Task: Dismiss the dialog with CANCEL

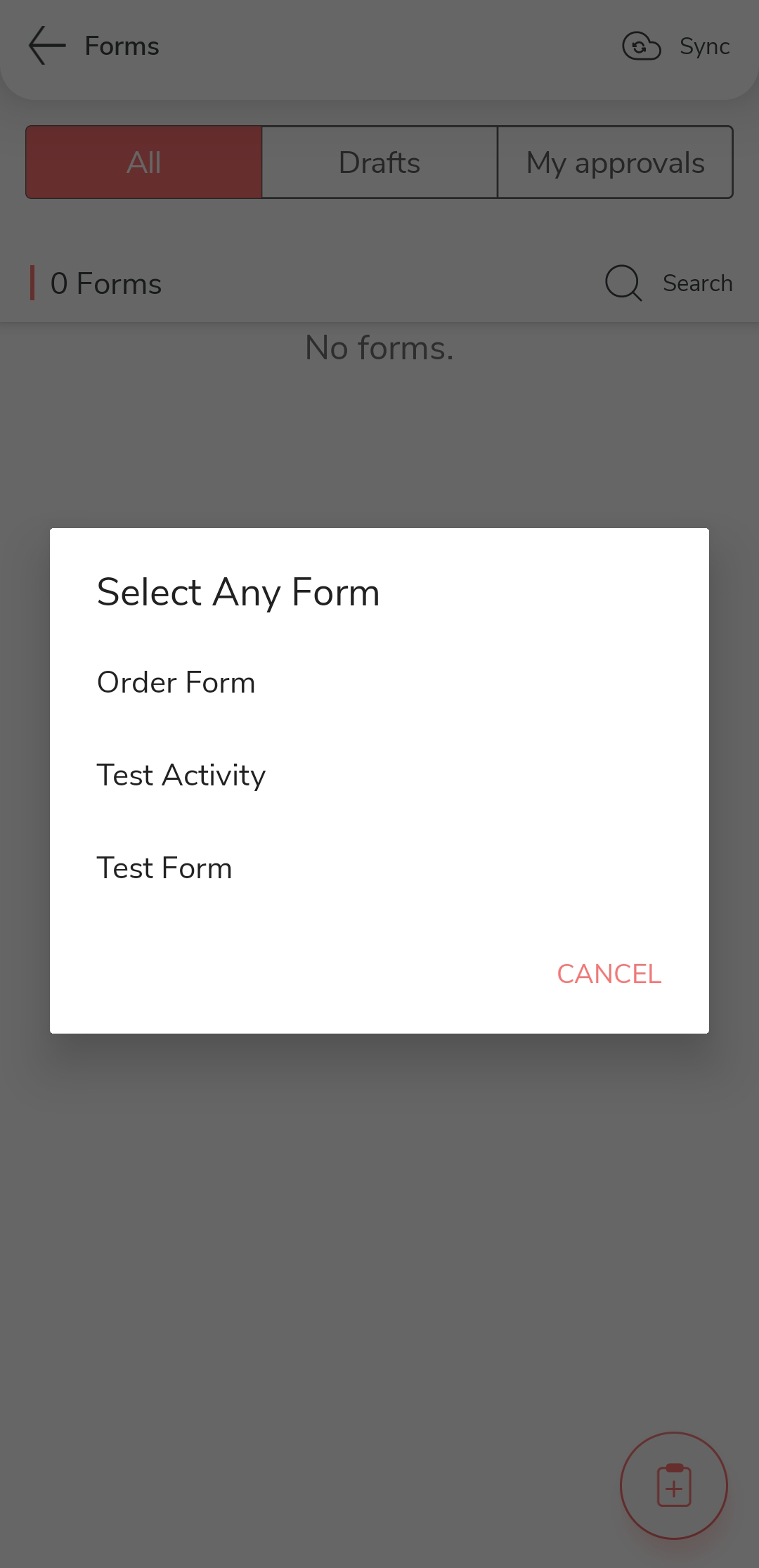Action: pyautogui.click(x=609, y=974)
